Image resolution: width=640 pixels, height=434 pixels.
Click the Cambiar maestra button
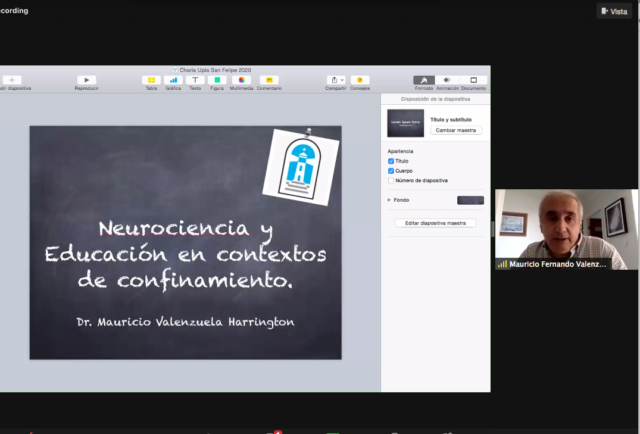pos(456,130)
